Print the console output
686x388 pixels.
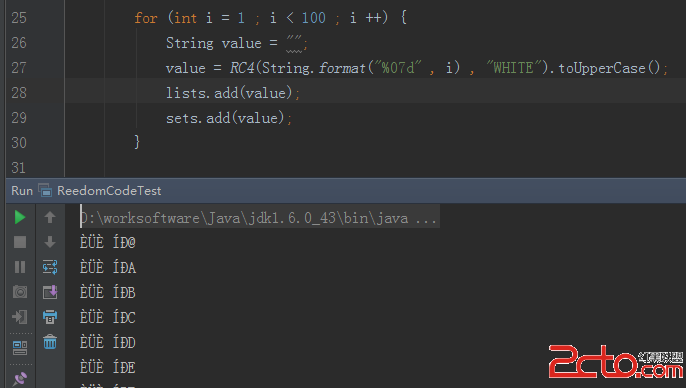pos(50,317)
